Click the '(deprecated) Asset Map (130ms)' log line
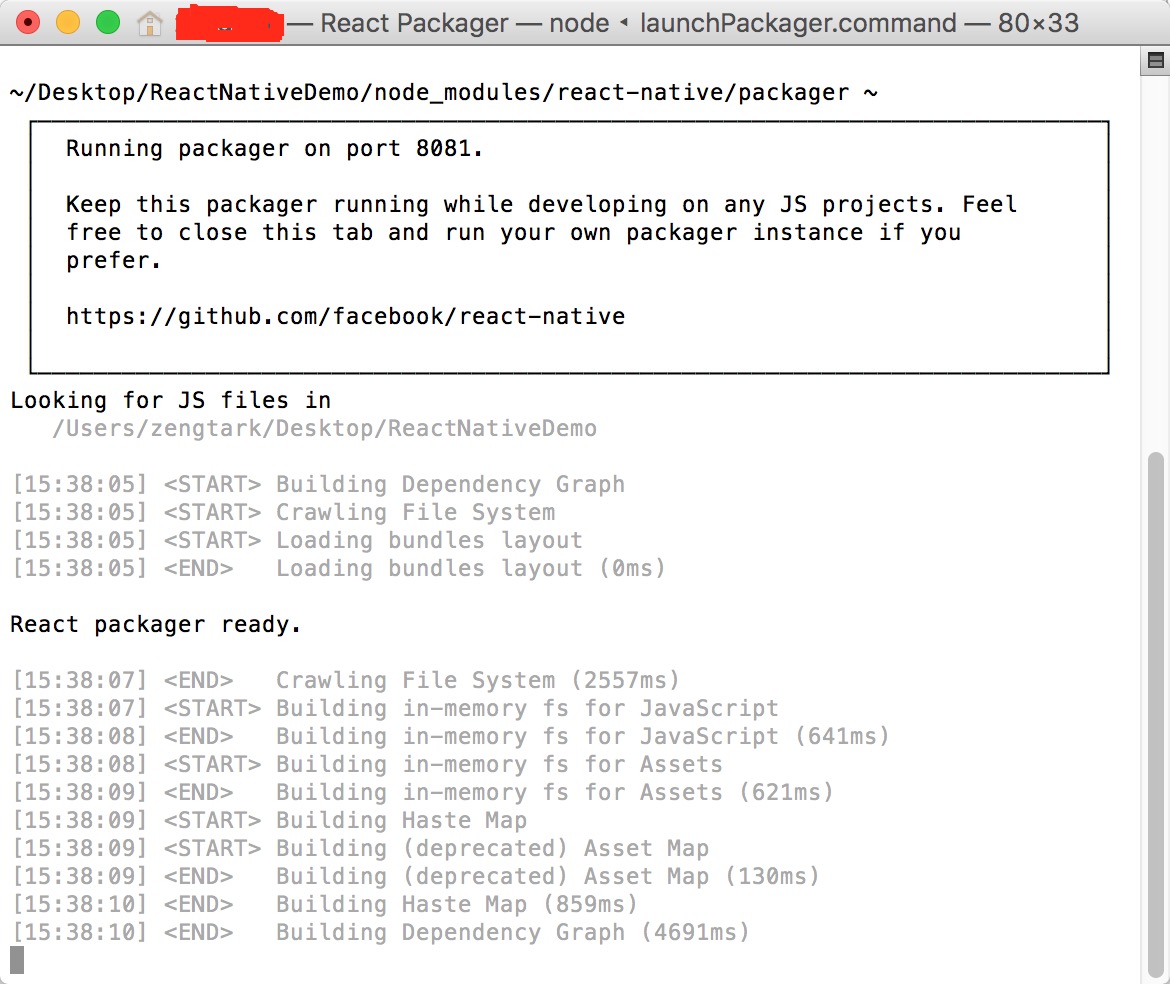 (416, 876)
